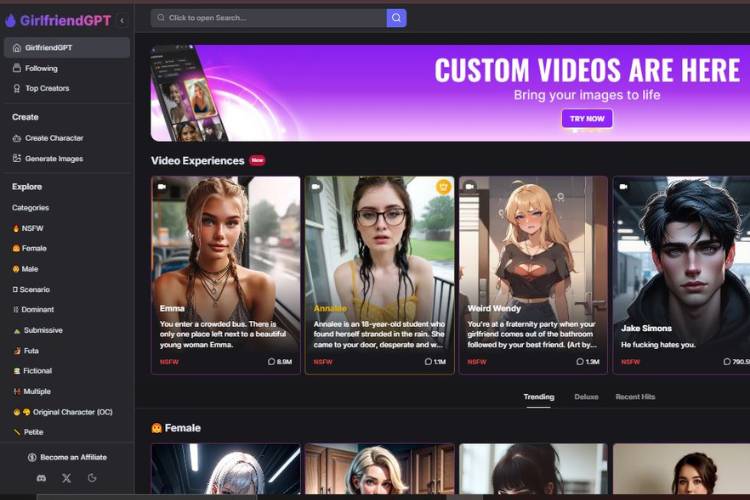Toggle dark mode moon icon
The height and width of the screenshot is (500, 750).
[92, 478]
